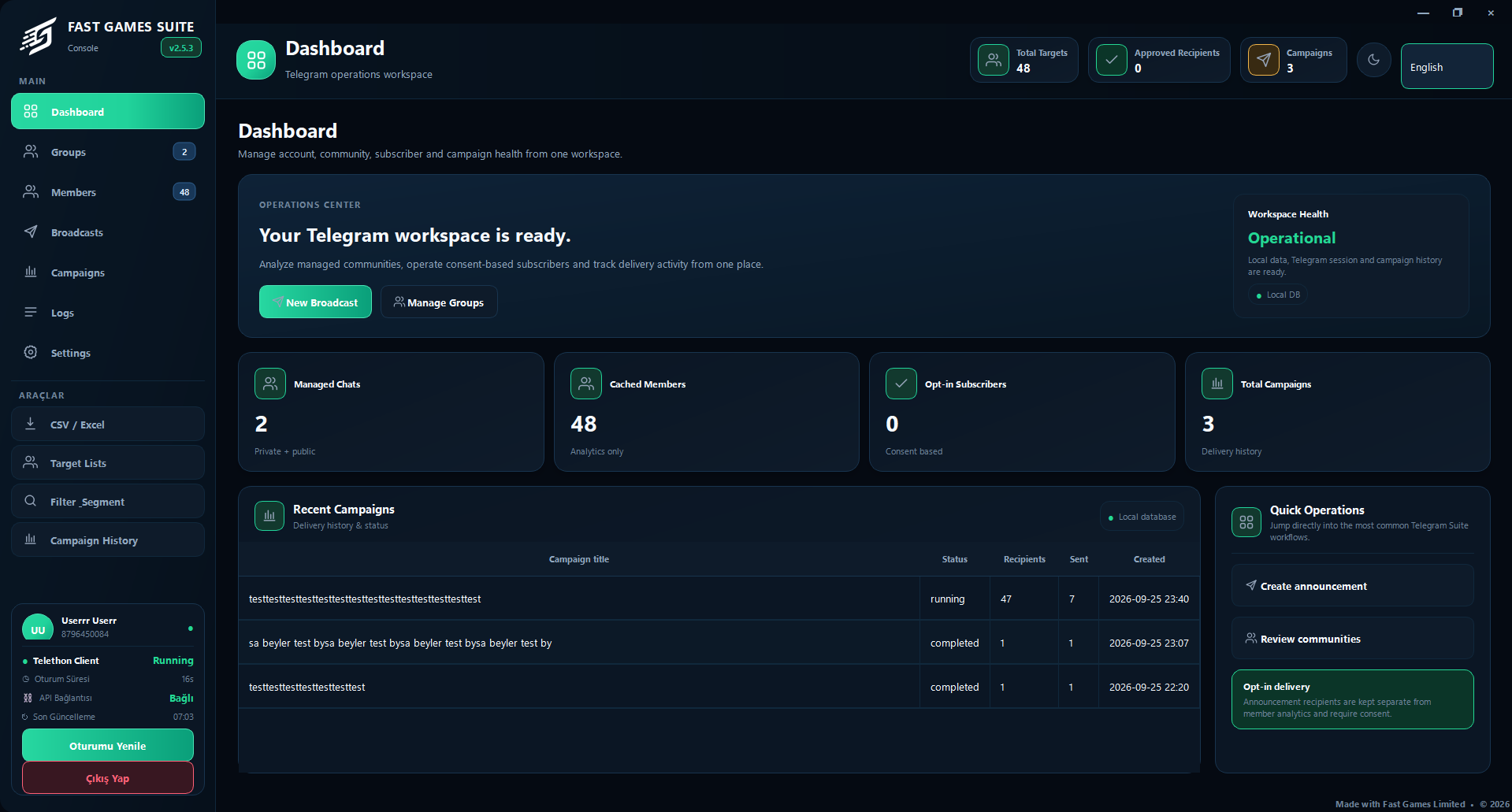Click the UU user avatar
This screenshot has width=1512, height=812.
click(38, 628)
